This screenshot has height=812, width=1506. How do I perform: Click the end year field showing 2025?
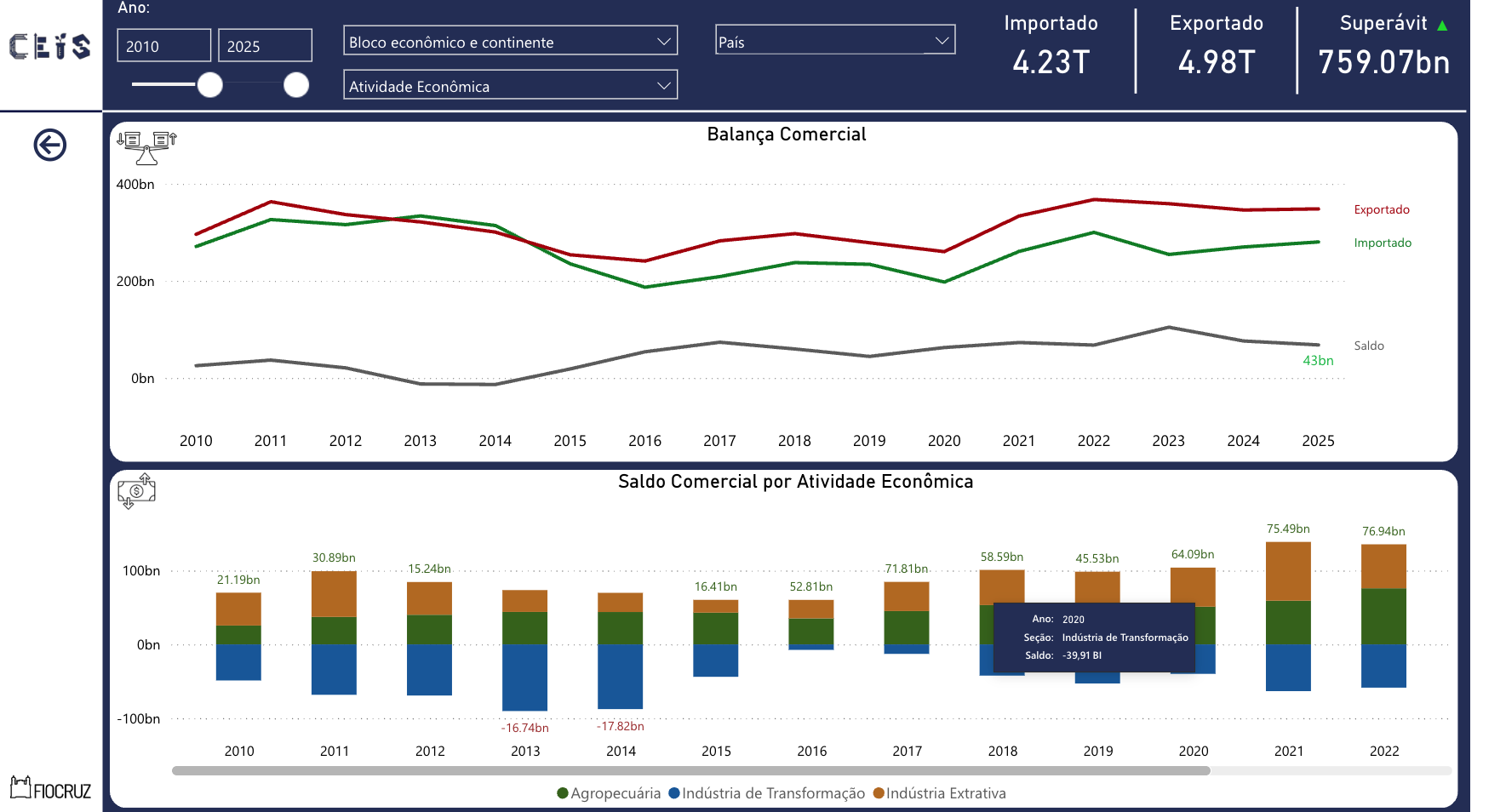(x=265, y=46)
